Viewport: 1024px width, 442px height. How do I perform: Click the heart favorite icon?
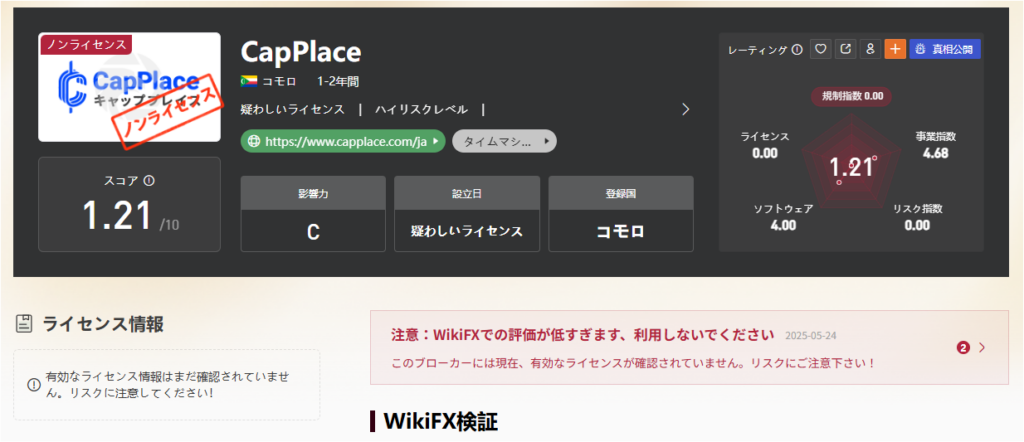coord(821,49)
